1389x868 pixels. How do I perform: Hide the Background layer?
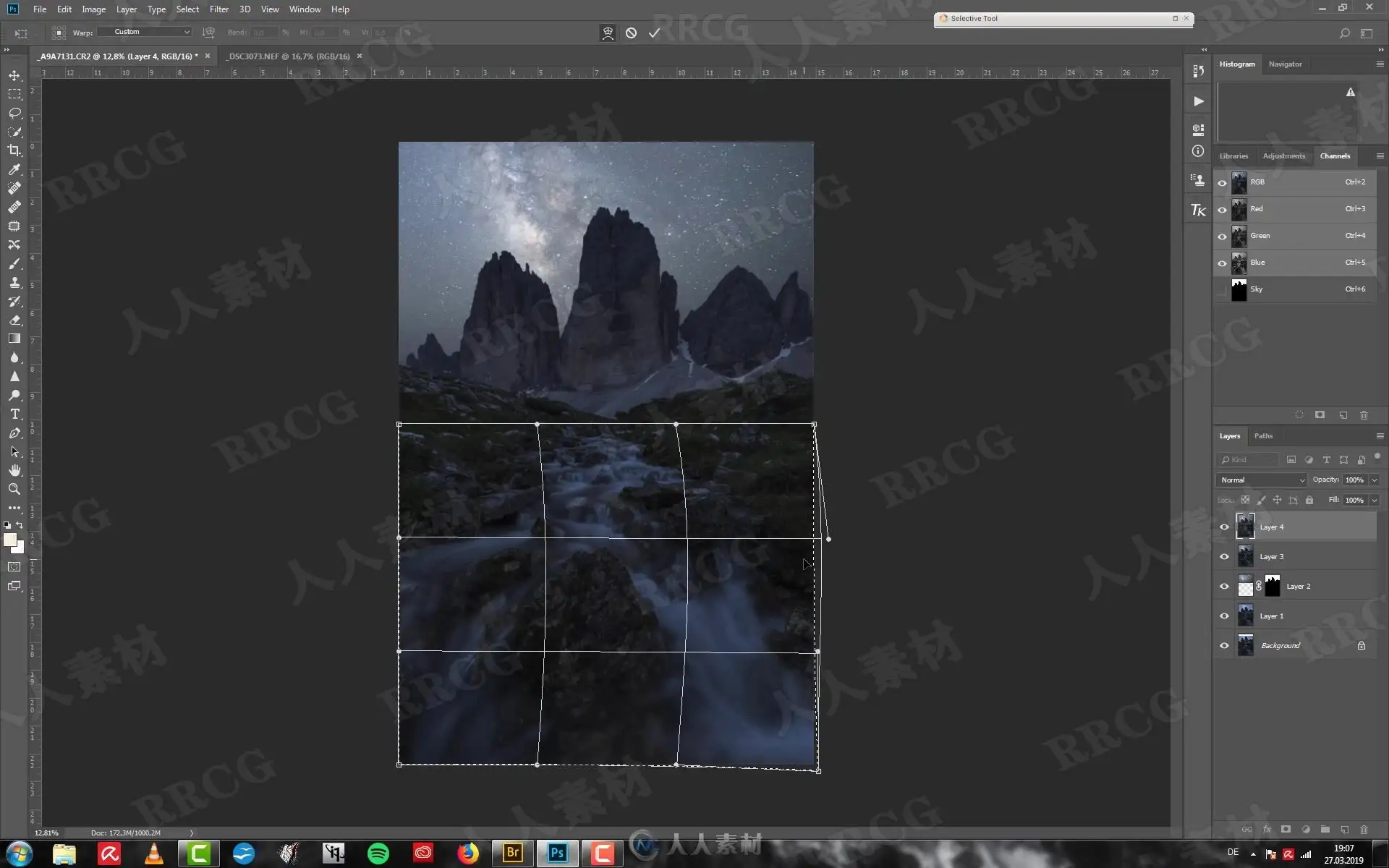[x=1224, y=646]
